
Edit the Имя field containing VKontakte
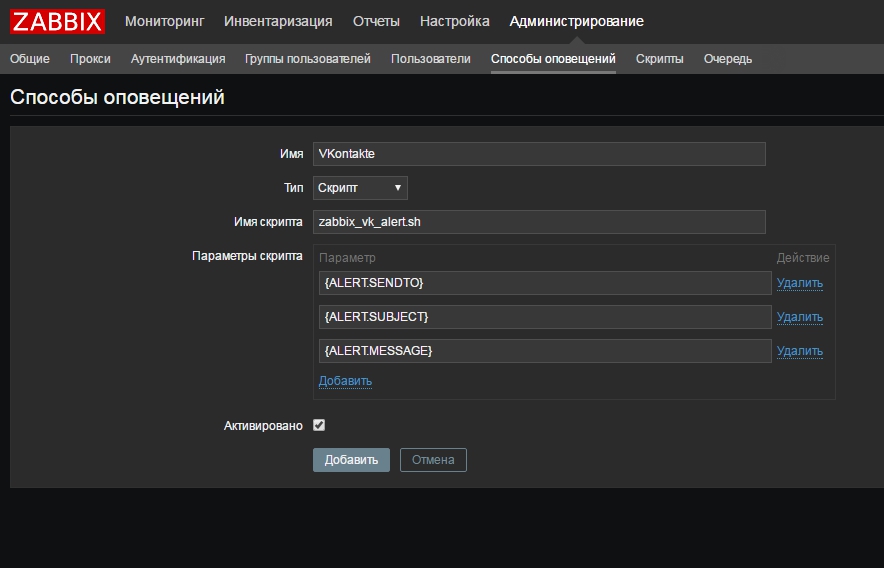click(539, 154)
